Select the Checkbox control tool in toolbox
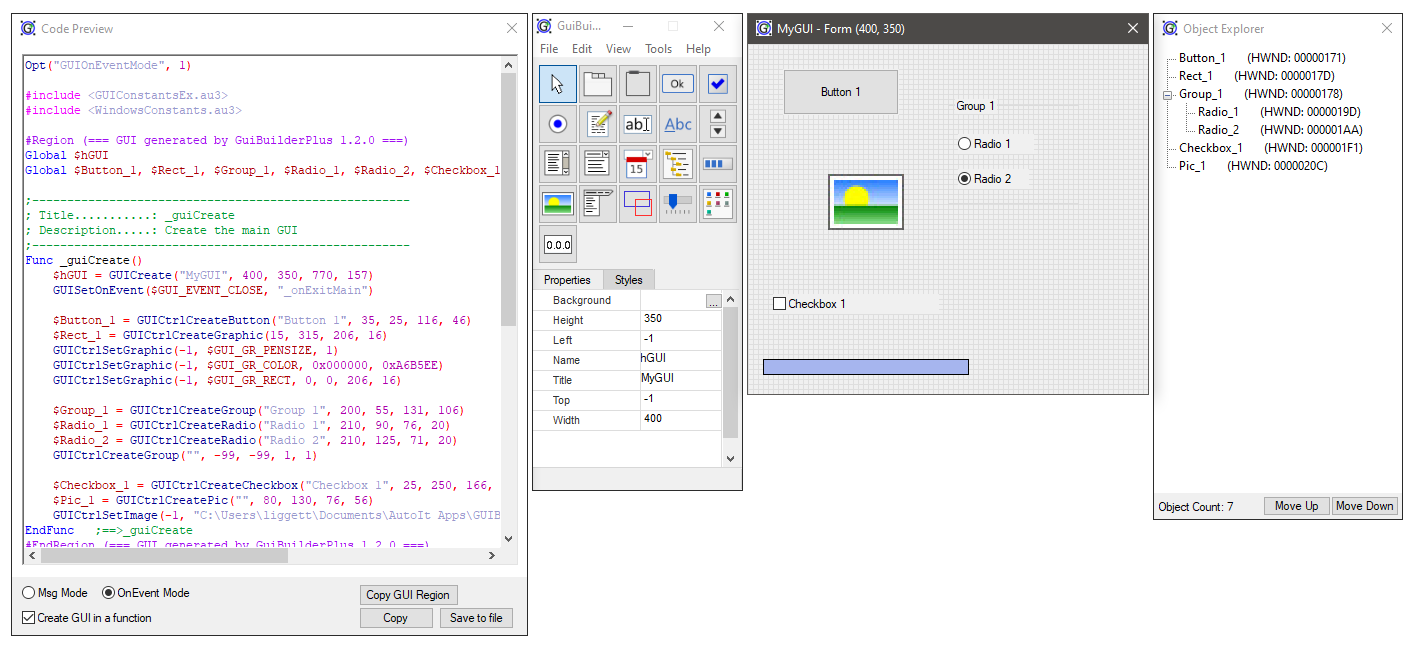Image resolution: width=1426 pixels, height=657 pixels. [x=718, y=84]
